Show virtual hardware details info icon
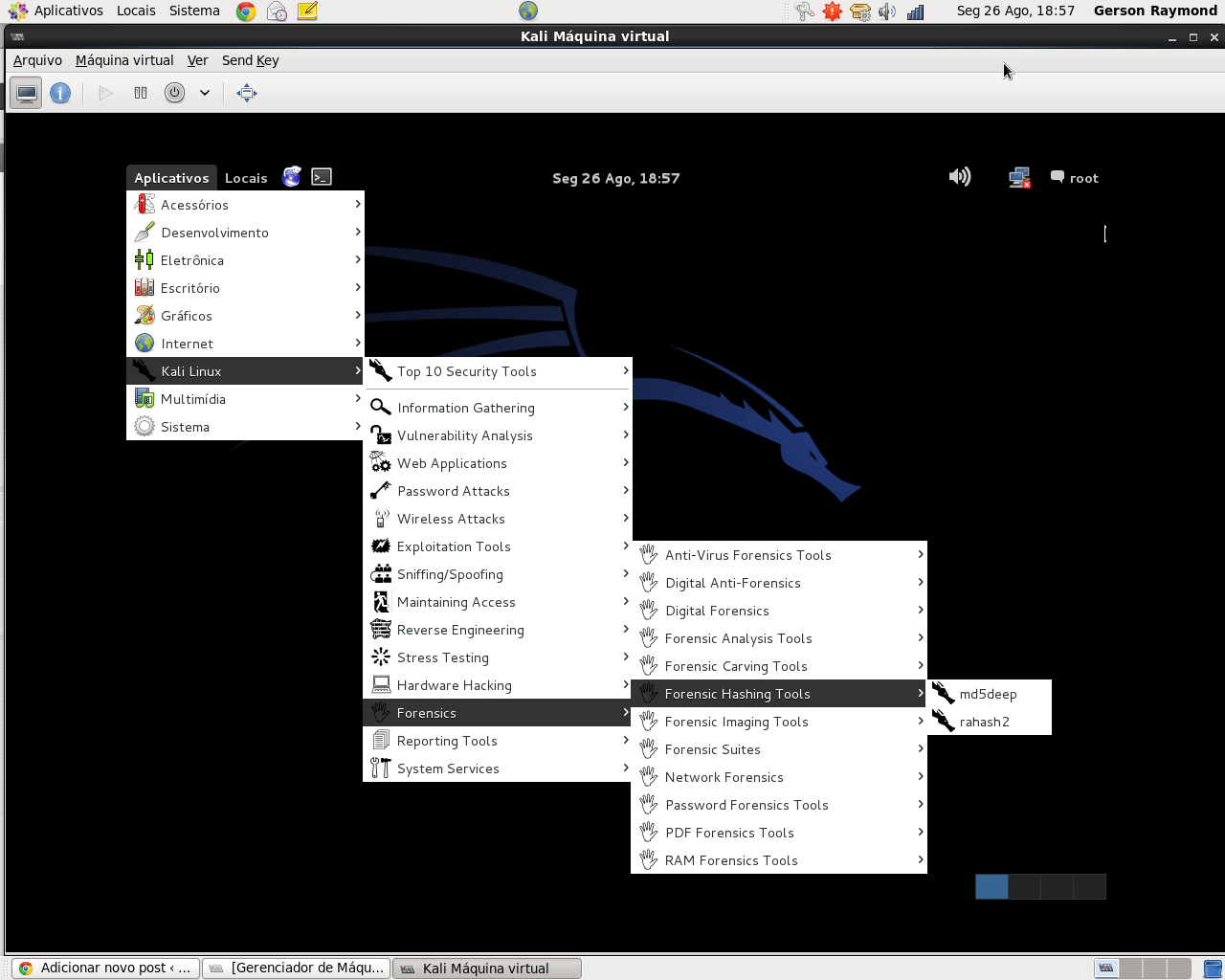 60,93
